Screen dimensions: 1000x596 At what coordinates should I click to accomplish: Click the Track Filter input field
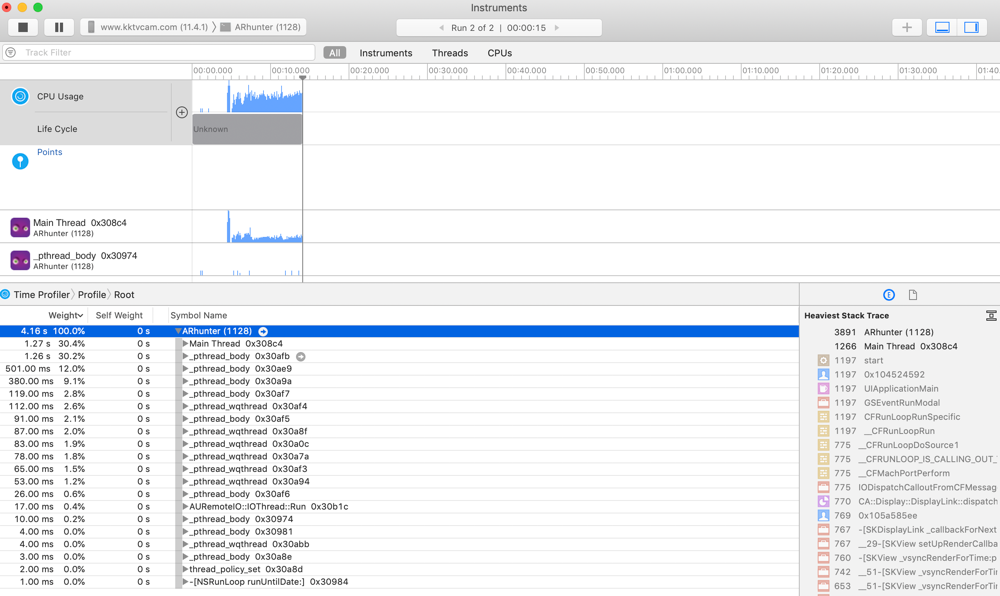pyautogui.click(x=159, y=52)
